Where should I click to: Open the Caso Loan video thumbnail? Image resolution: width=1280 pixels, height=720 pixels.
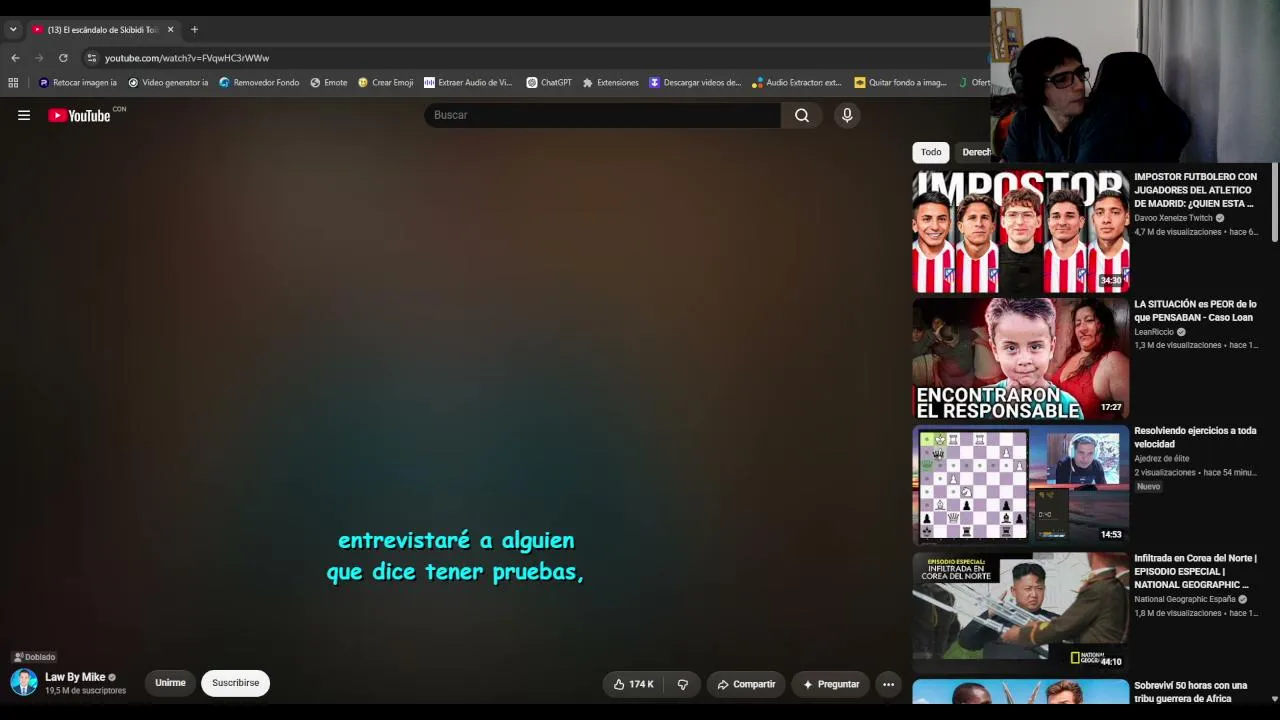pyautogui.click(x=1020, y=358)
